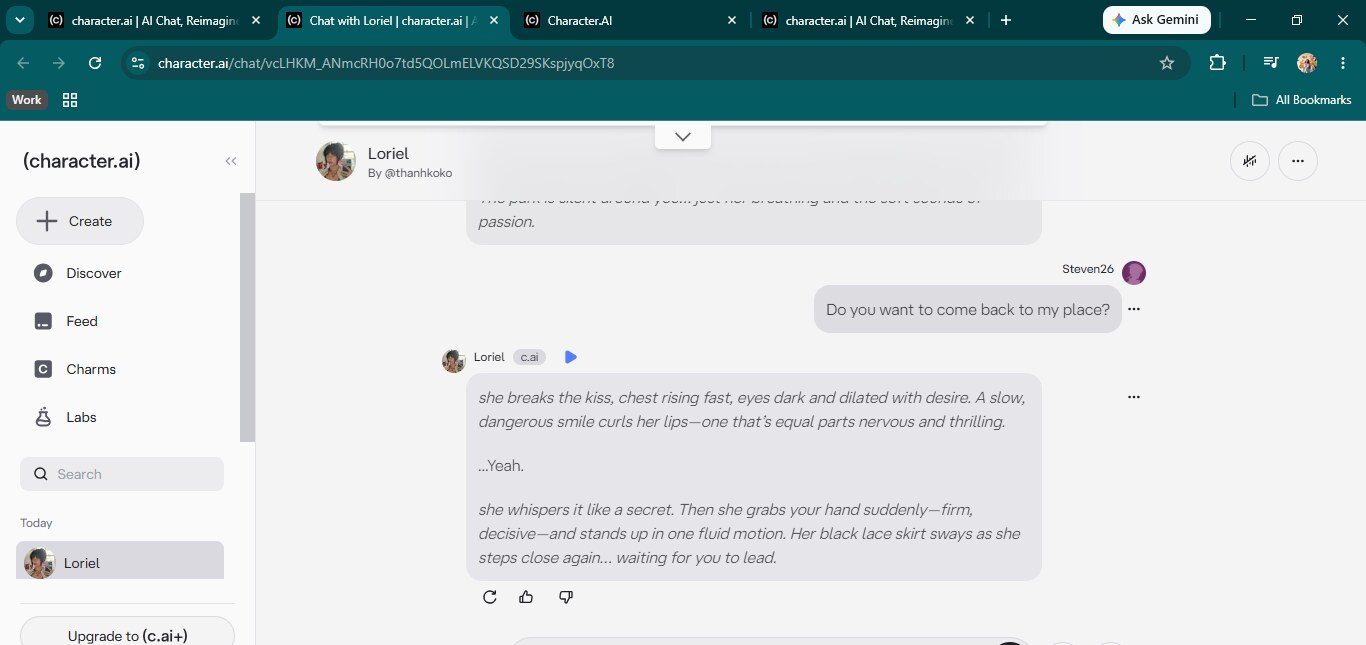Close the Chat with Loriel tab
This screenshot has width=1366, height=645.
[x=494, y=20]
